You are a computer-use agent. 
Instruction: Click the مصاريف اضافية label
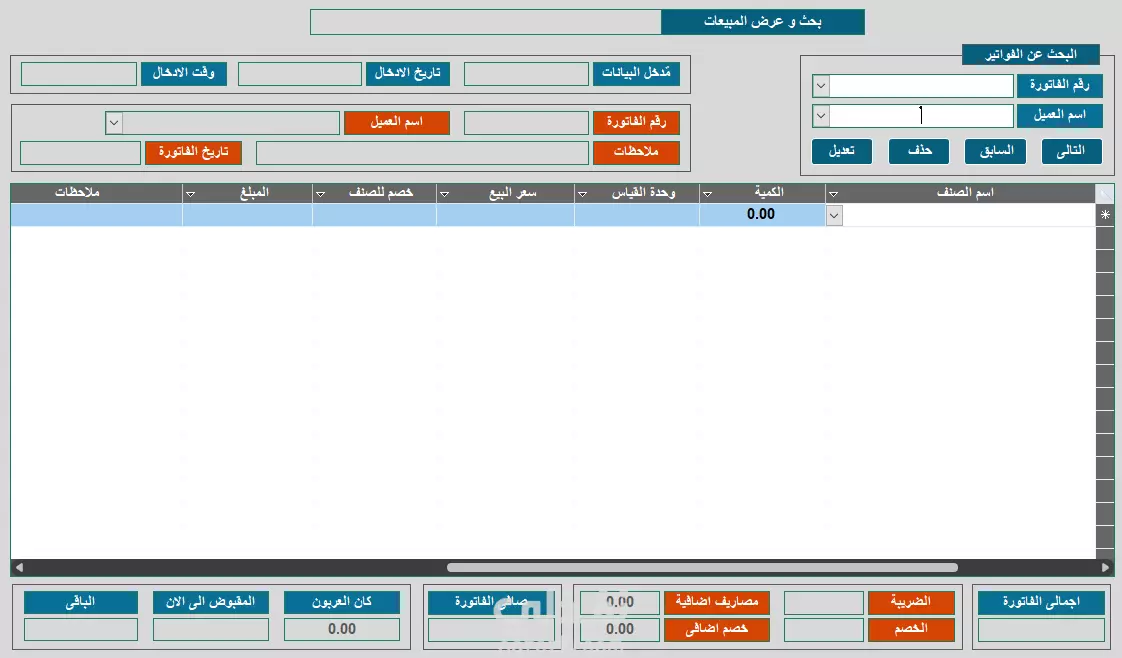717,602
